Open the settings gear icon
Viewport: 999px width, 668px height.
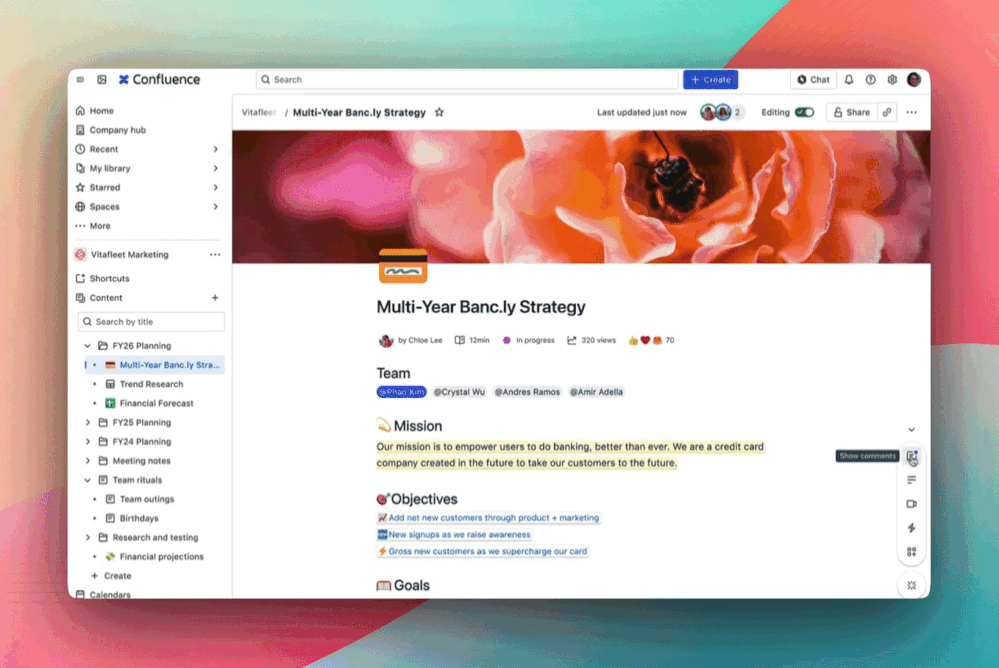(892, 80)
